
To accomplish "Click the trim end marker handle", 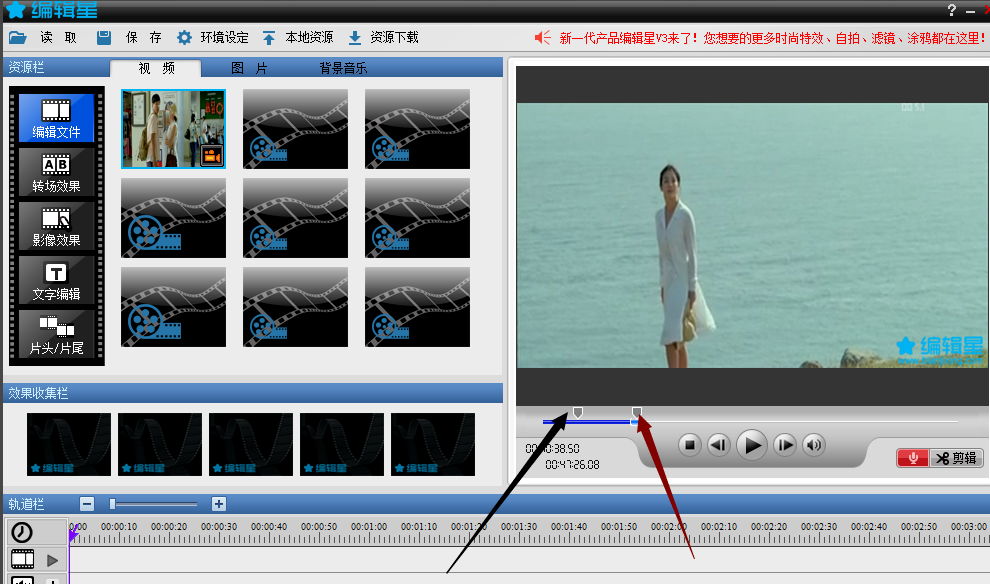I will point(637,412).
